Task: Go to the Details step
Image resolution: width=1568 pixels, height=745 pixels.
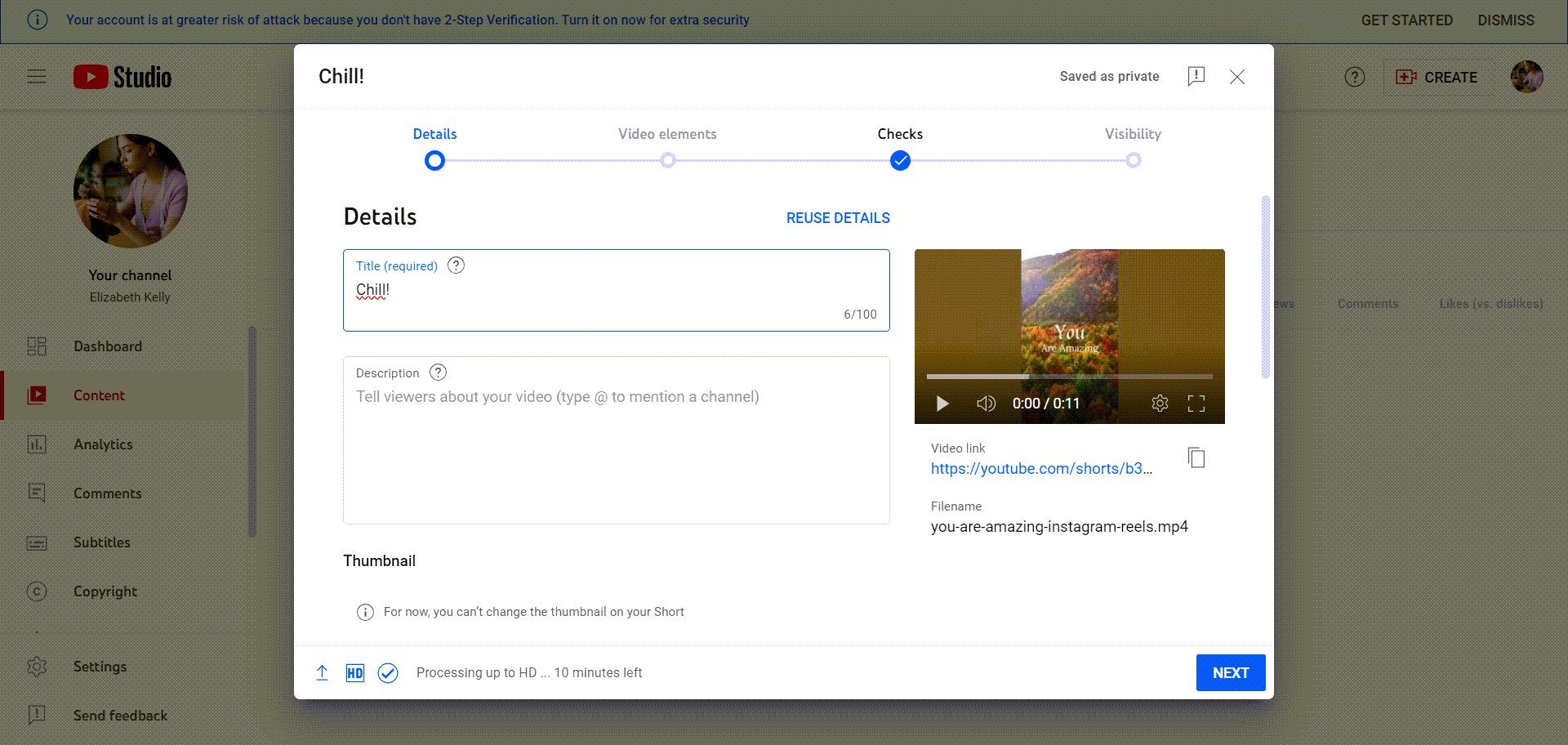Action: [434, 147]
